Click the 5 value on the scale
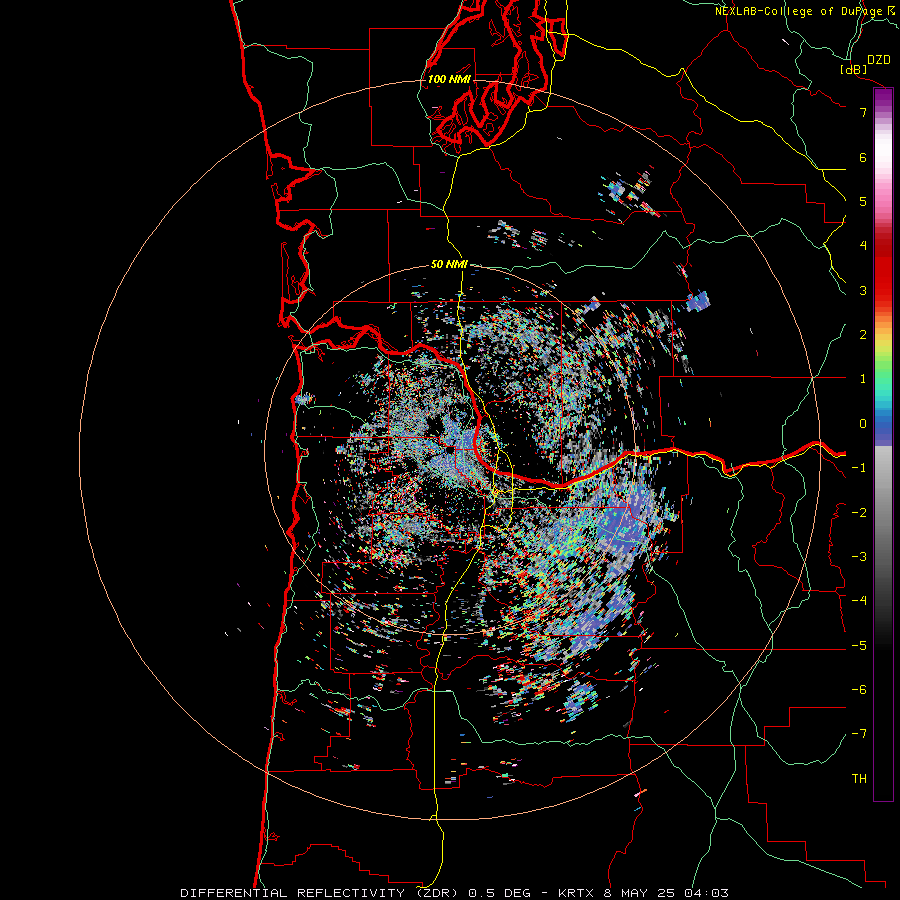900x900 pixels. tap(863, 201)
